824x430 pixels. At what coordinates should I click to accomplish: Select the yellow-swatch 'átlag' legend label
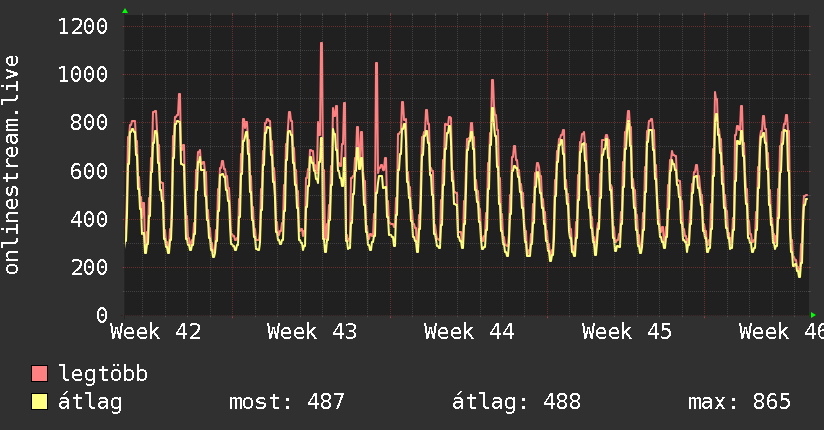(90, 402)
